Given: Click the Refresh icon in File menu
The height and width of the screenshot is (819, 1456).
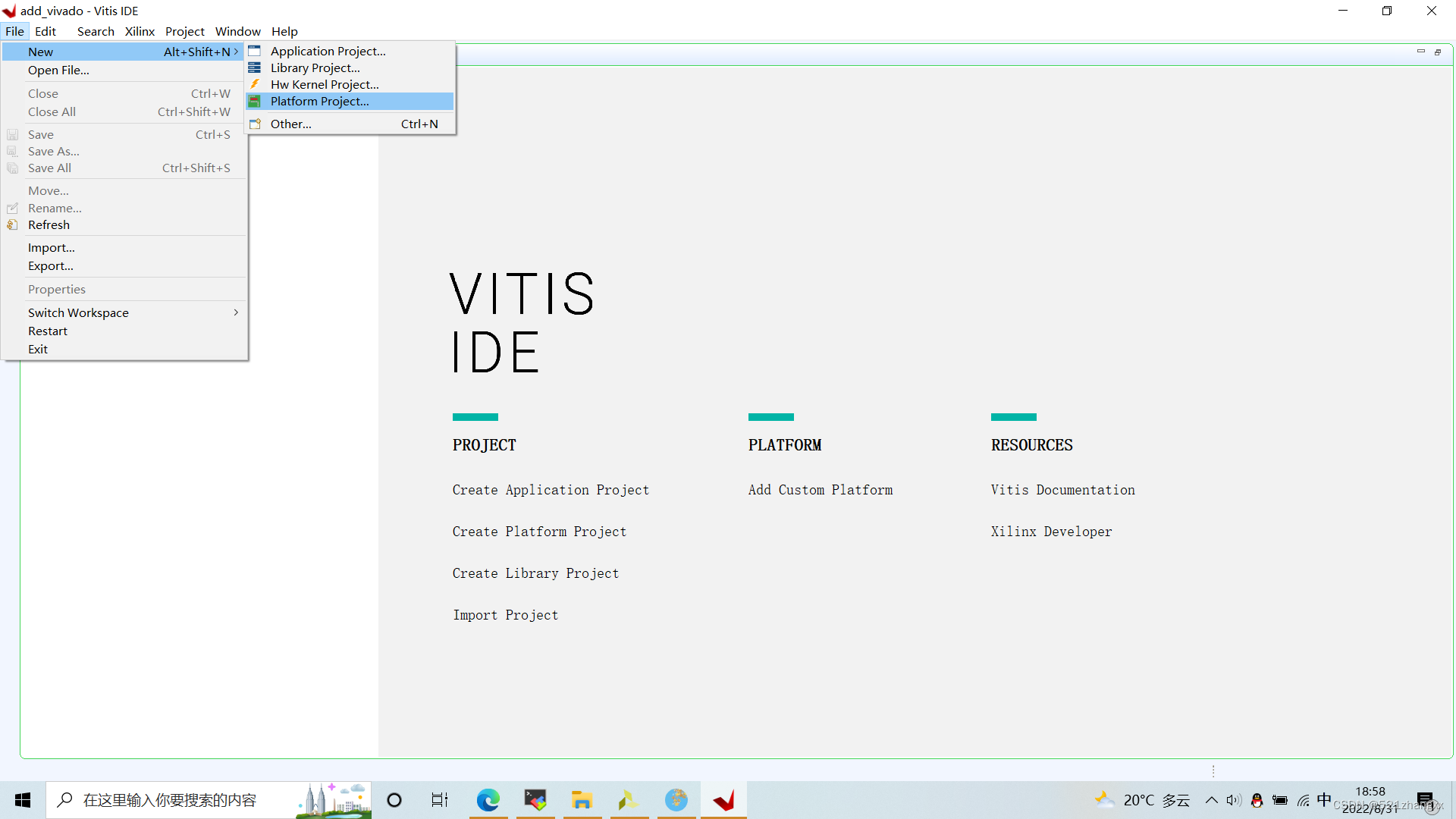Looking at the screenshot, I should coord(12,224).
